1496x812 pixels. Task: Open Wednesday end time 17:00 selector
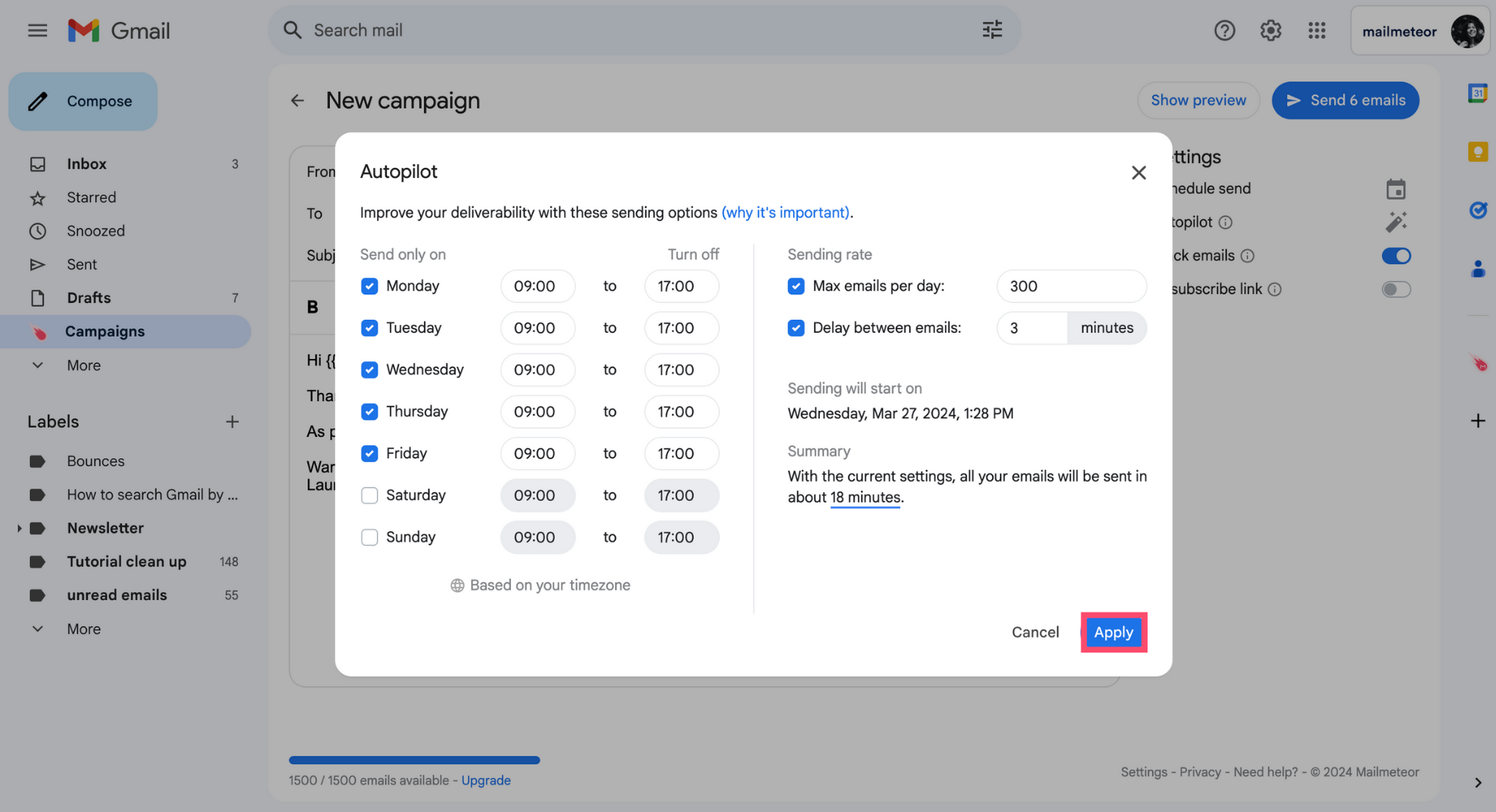click(681, 370)
